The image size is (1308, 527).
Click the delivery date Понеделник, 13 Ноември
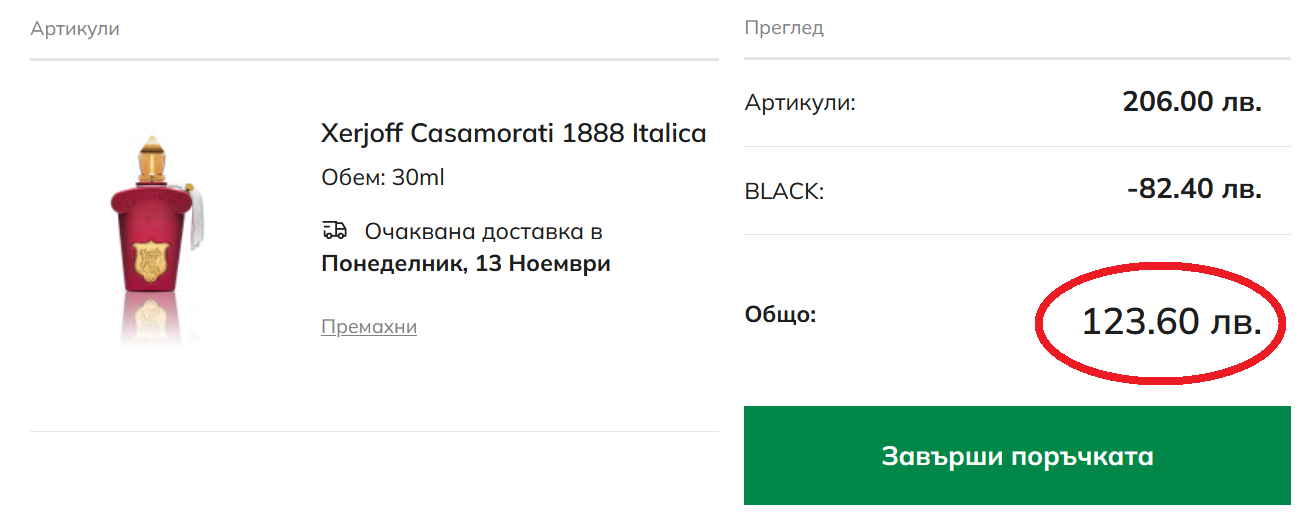pos(465,264)
